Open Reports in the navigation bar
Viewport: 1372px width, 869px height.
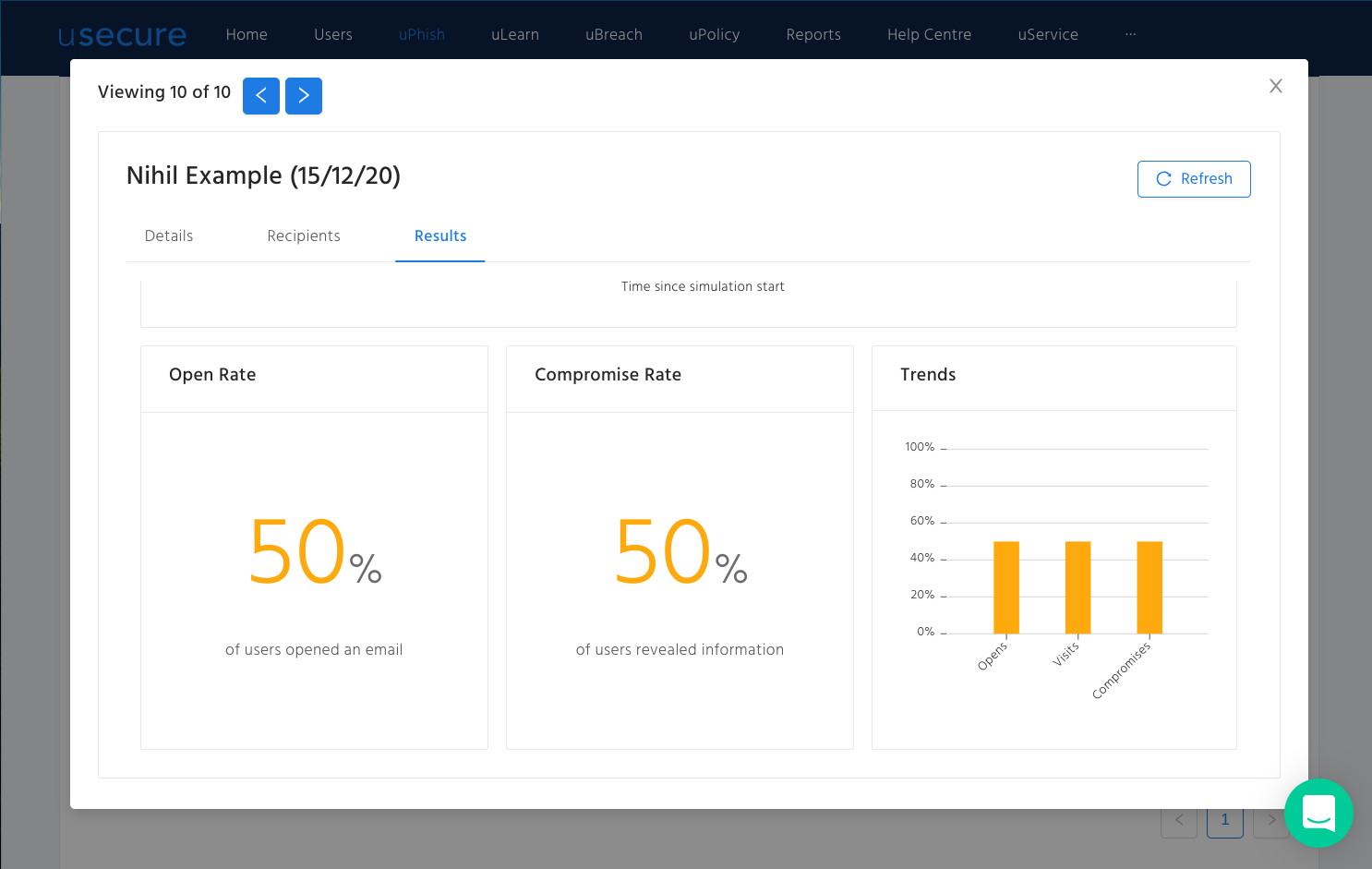click(813, 35)
